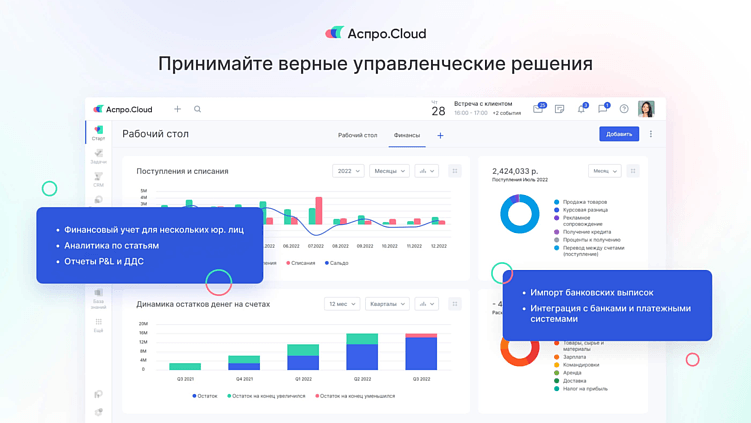Click grid icon on Поступления и списания widget

point(455,171)
